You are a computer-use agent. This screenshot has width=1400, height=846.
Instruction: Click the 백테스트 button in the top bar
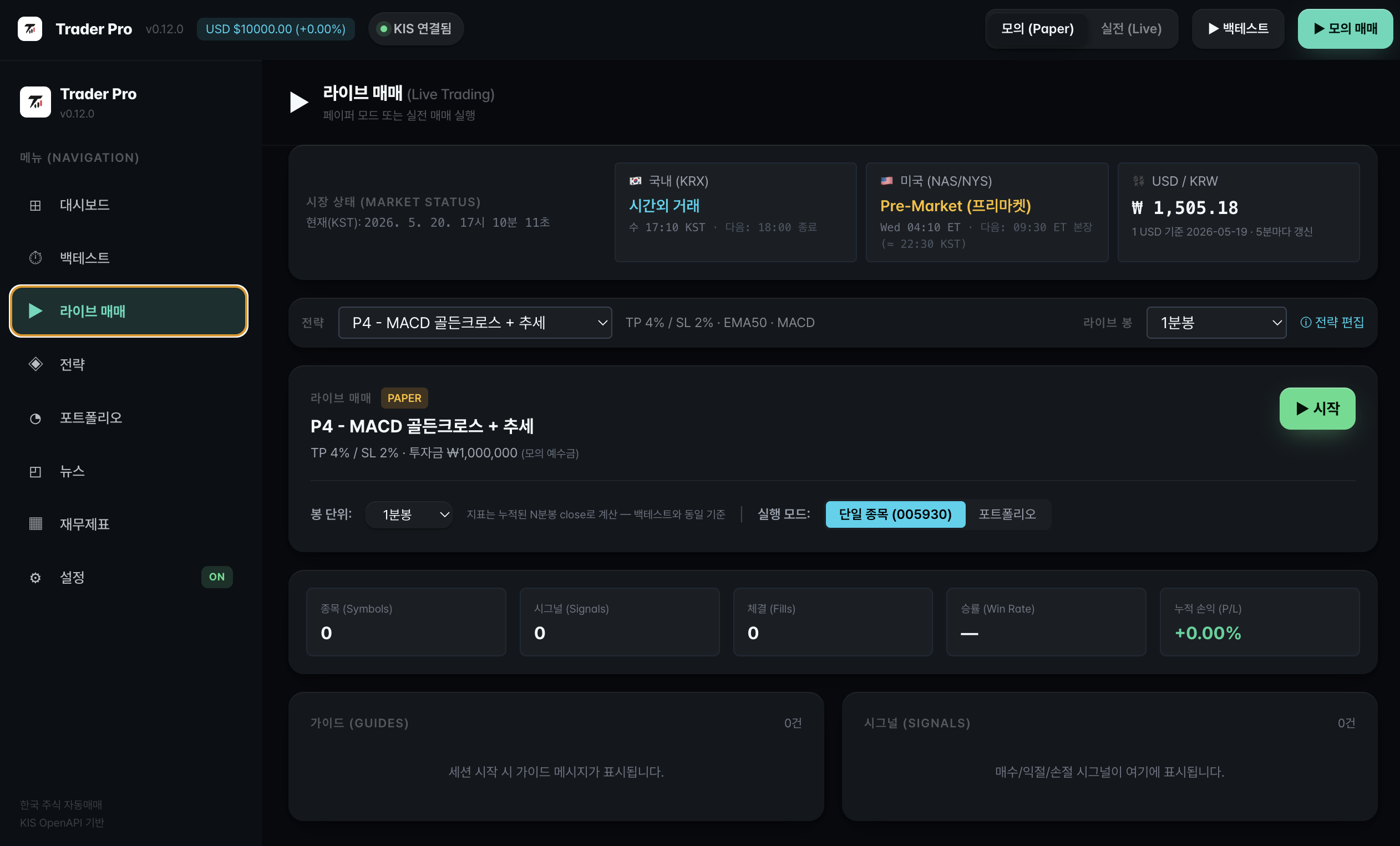[x=1237, y=29]
